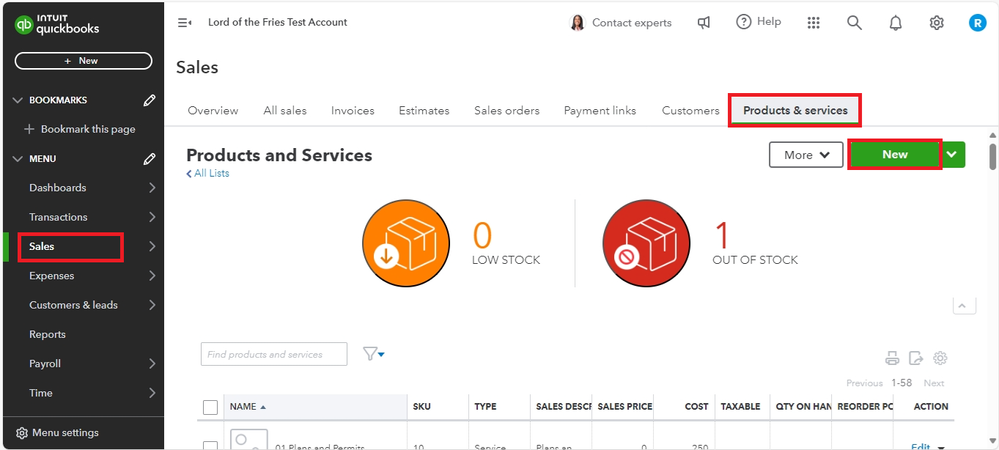This screenshot has height=450, width=999.
Task: Export the products list
Action: pos(916,358)
